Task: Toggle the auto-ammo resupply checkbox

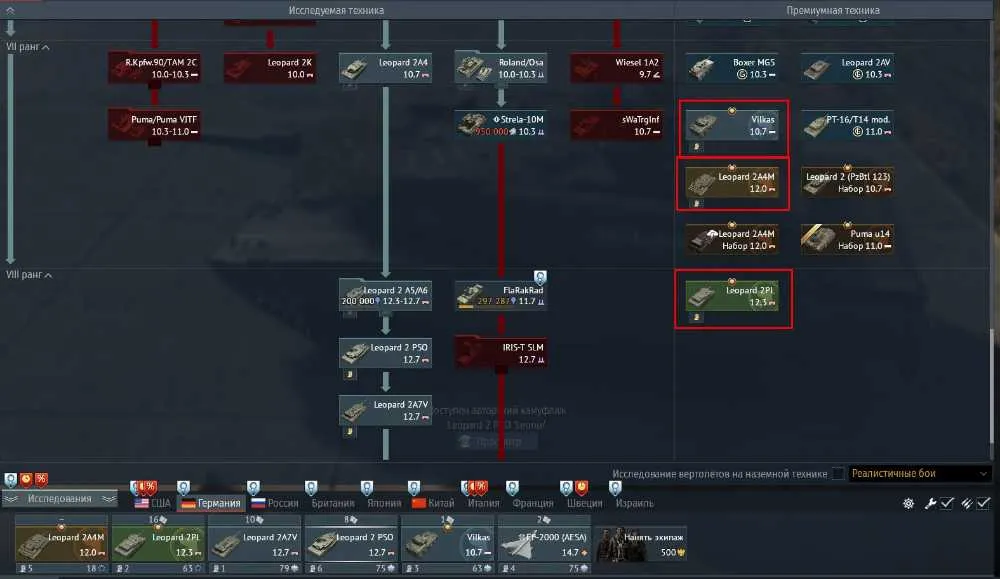Action: [x=983, y=504]
